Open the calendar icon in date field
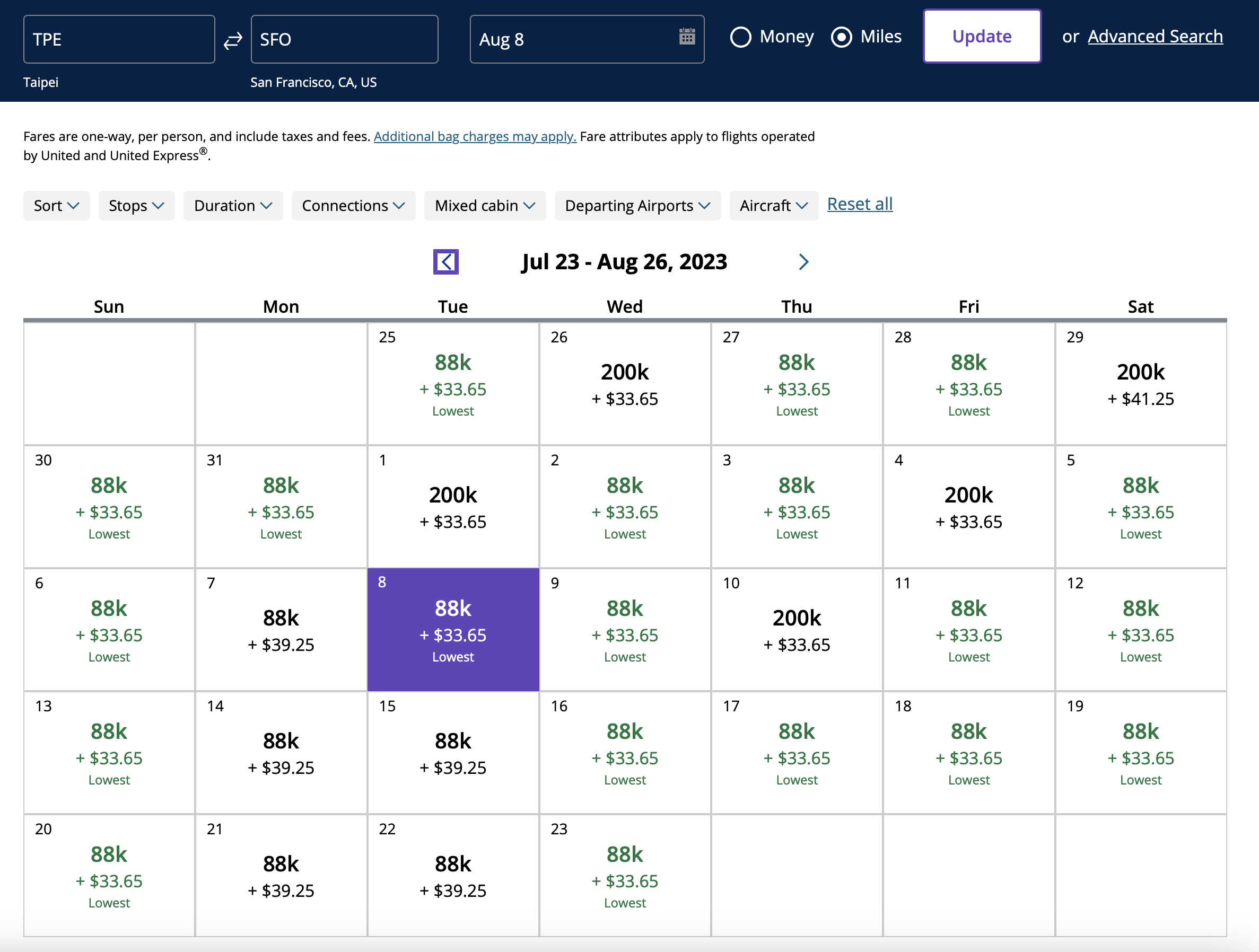 687,37
